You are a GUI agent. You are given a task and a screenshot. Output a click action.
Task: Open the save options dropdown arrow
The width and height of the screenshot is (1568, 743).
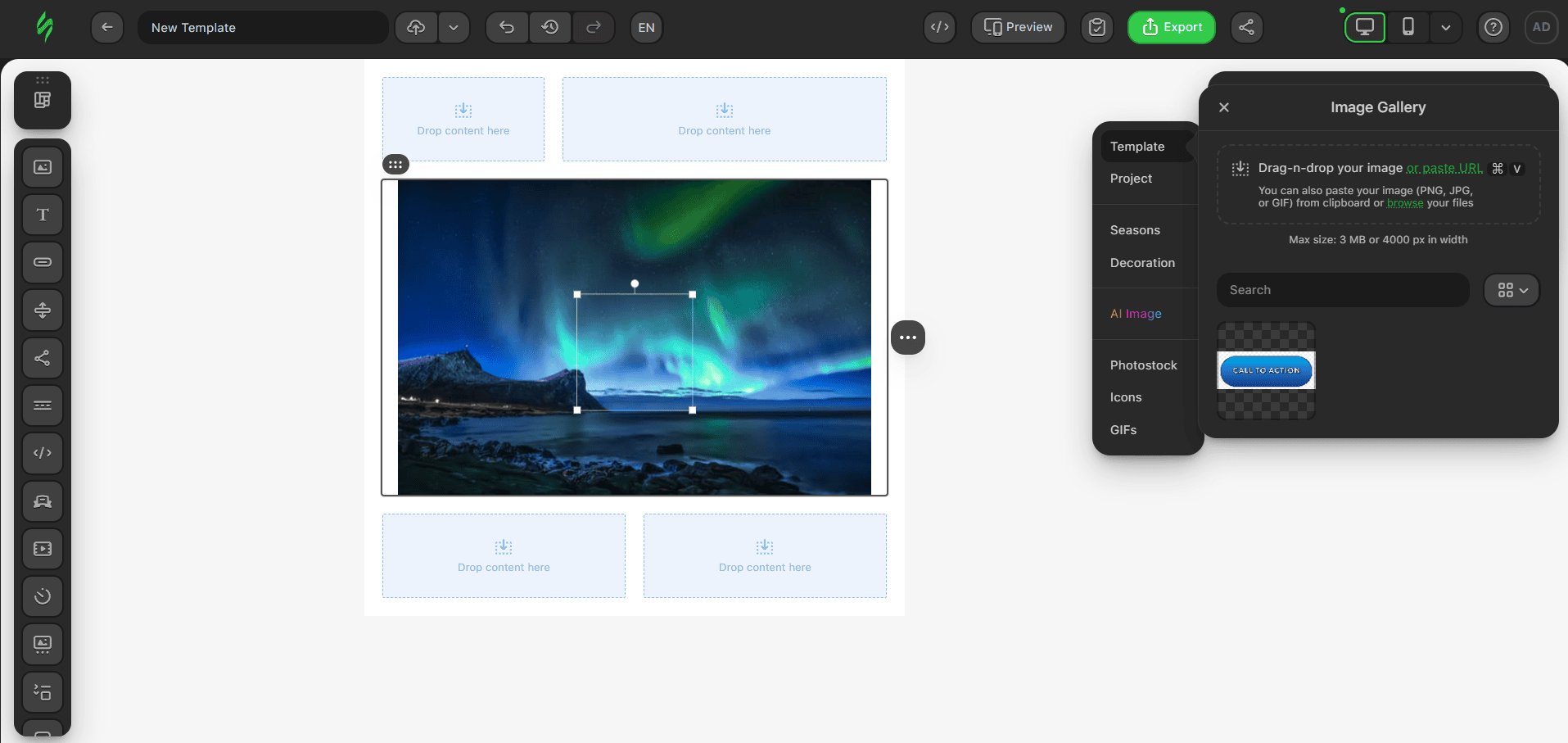tap(454, 27)
